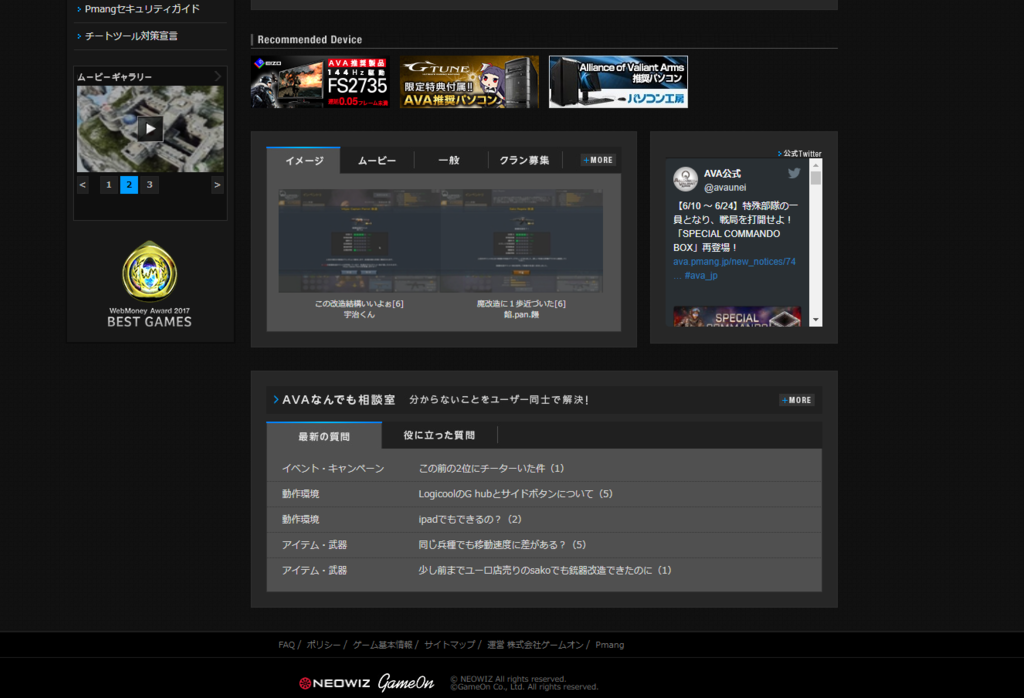Open the サイトマップ footer link
Screen dimensions: 1024x698
click(449, 644)
